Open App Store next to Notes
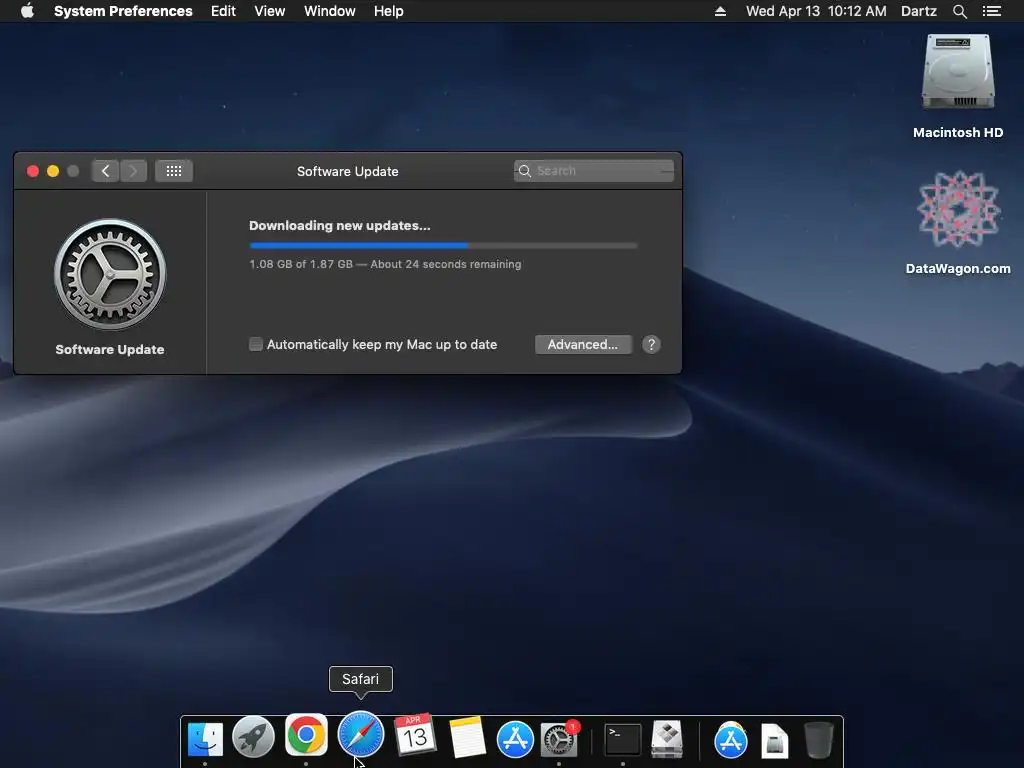Viewport: 1024px width, 768px height. pyautogui.click(x=515, y=740)
